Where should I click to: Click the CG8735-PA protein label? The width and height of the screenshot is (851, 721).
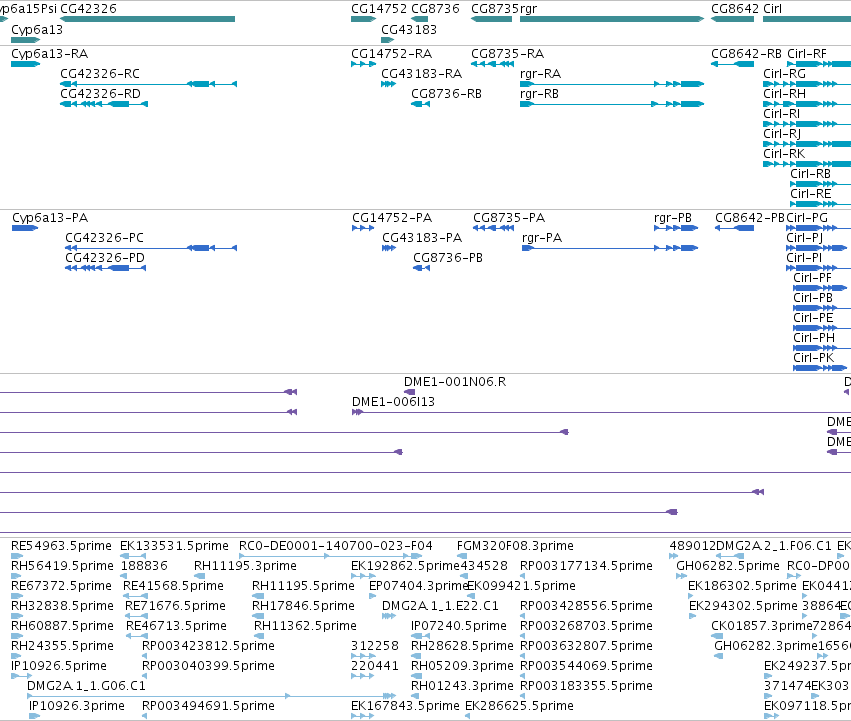pos(509,218)
